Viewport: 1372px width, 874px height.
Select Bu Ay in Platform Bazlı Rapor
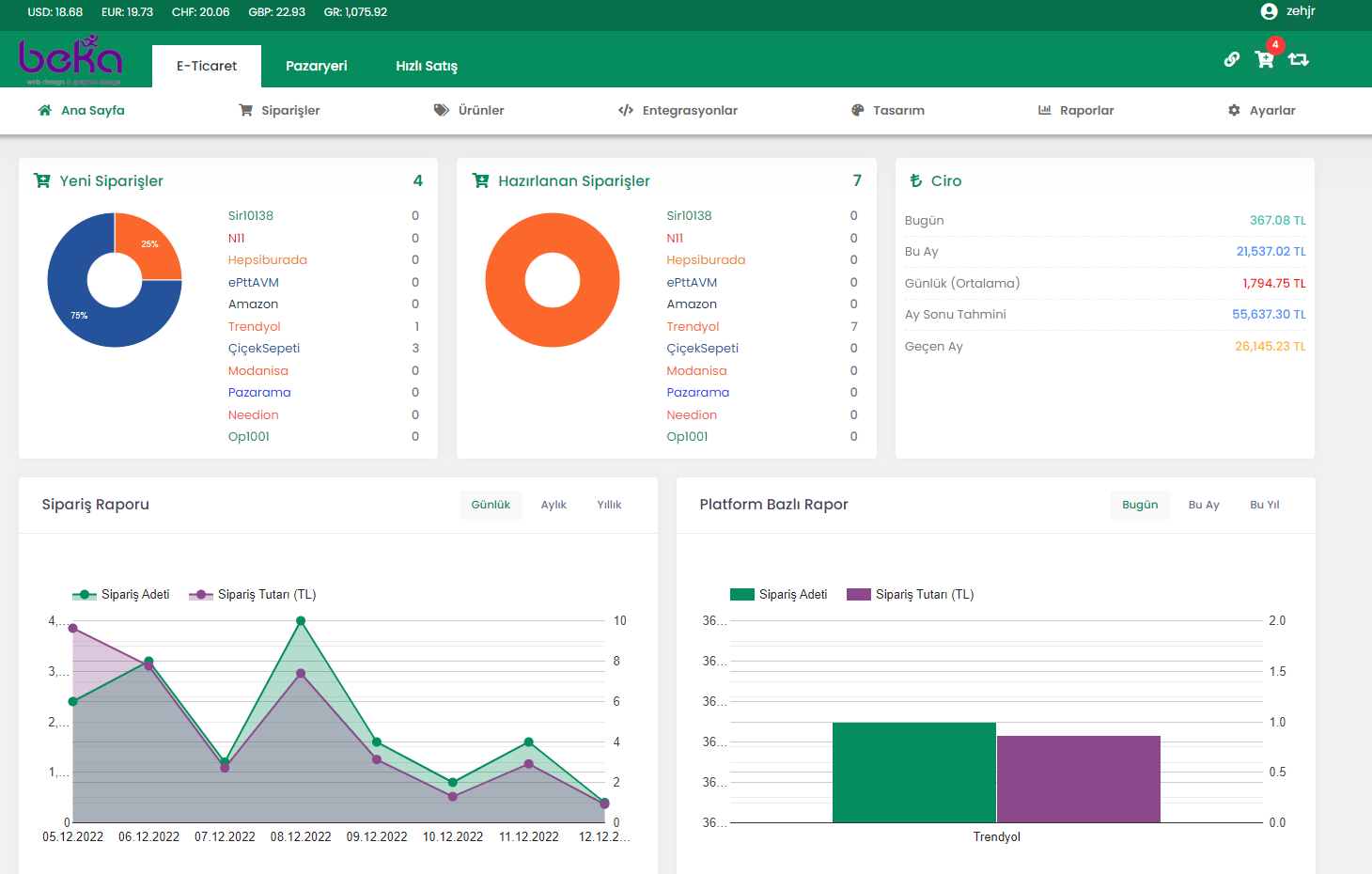coord(1204,505)
